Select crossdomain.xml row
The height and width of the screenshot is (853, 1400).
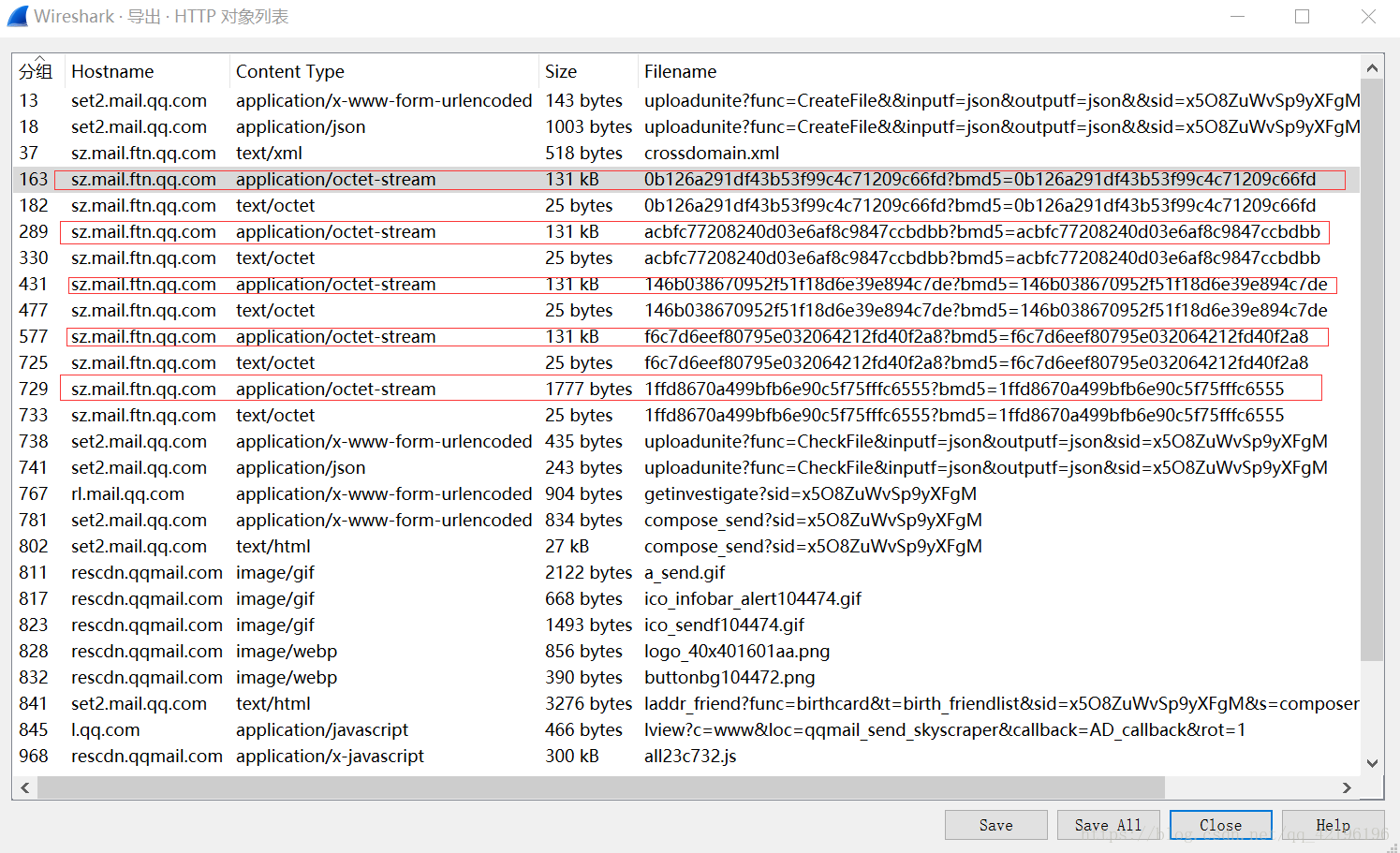pos(686,153)
